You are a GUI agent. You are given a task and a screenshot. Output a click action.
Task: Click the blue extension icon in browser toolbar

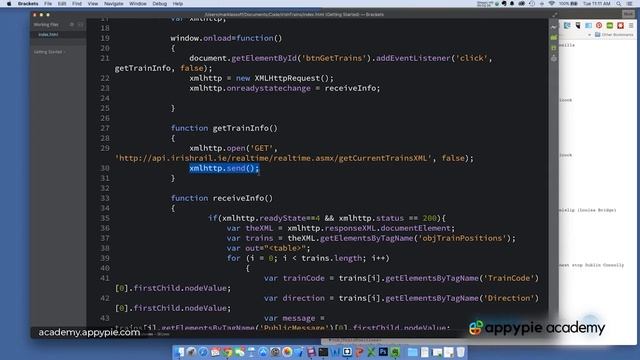pyautogui.click(x=567, y=25)
